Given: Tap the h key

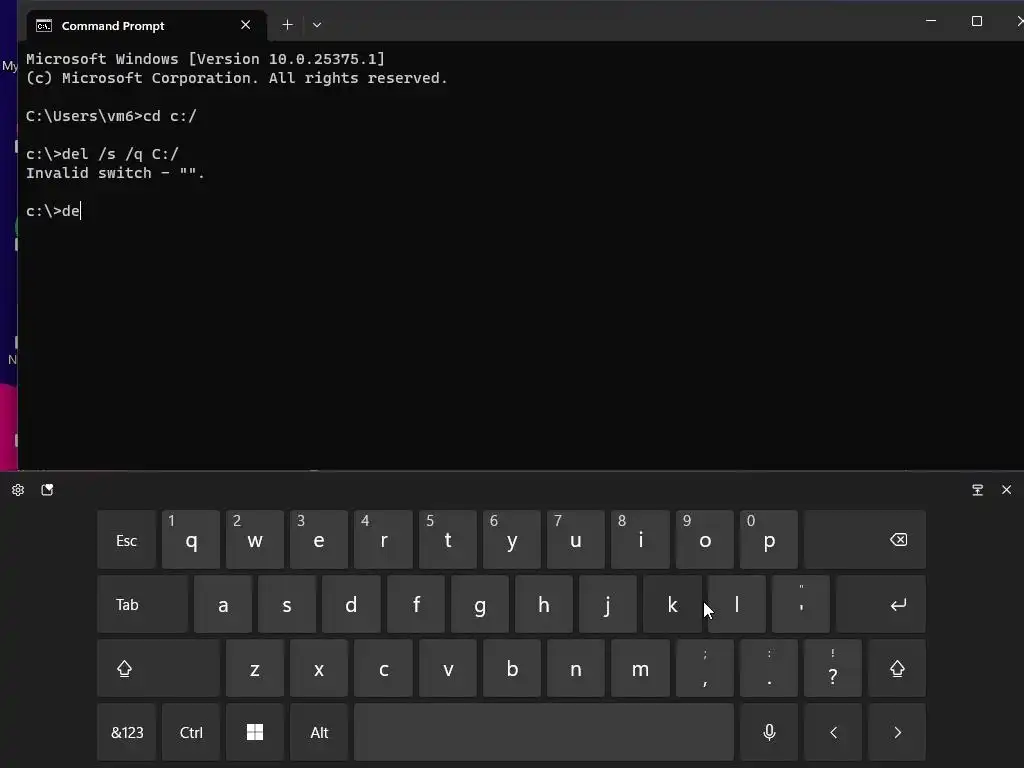Looking at the screenshot, I should [543, 605].
